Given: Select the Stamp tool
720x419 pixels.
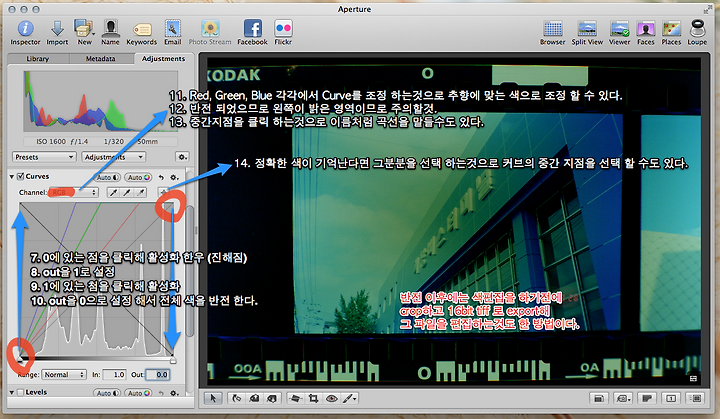Looking at the screenshot, I should [272, 398].
